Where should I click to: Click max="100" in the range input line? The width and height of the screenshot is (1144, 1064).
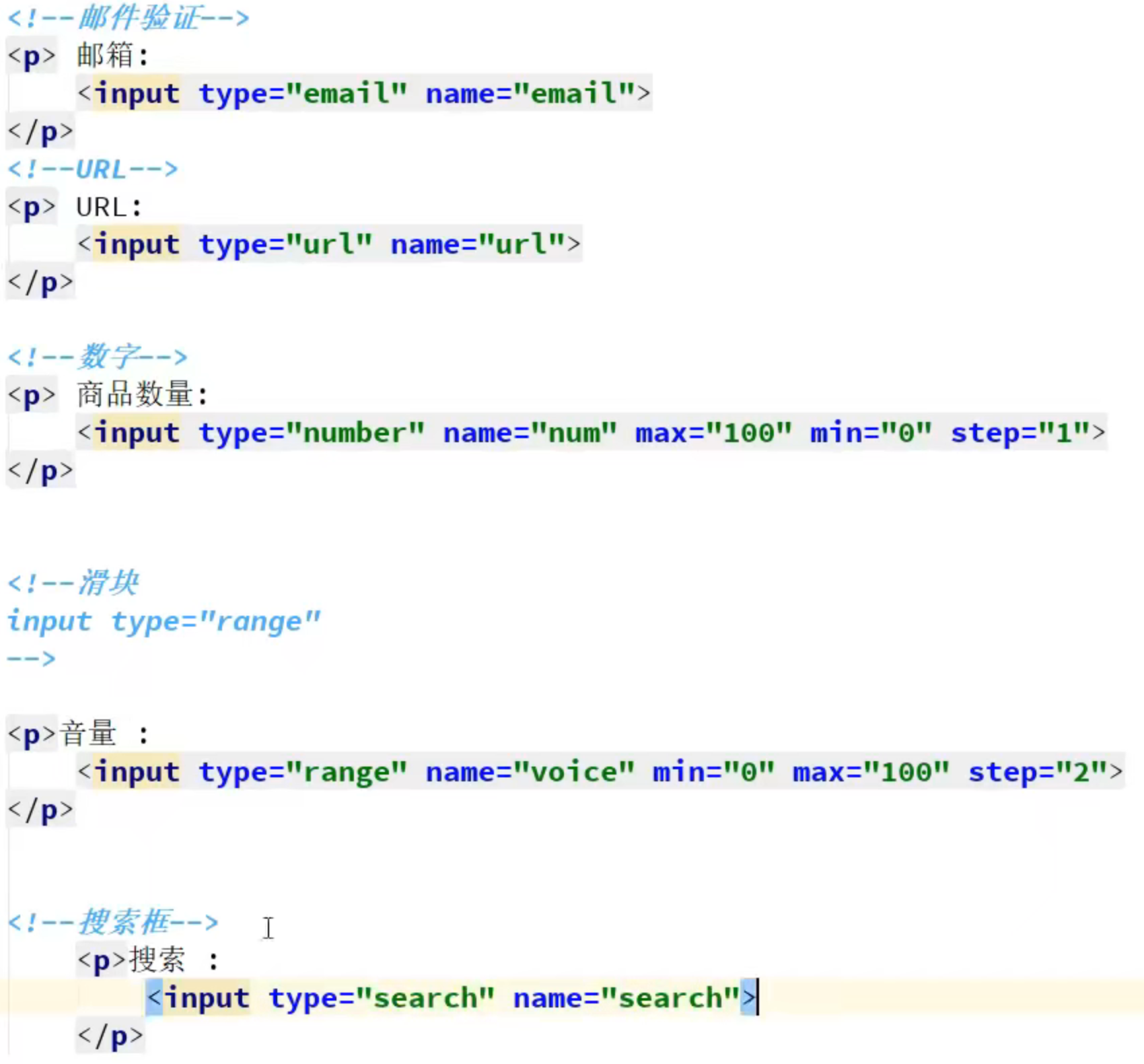click(x=871, y=772)
